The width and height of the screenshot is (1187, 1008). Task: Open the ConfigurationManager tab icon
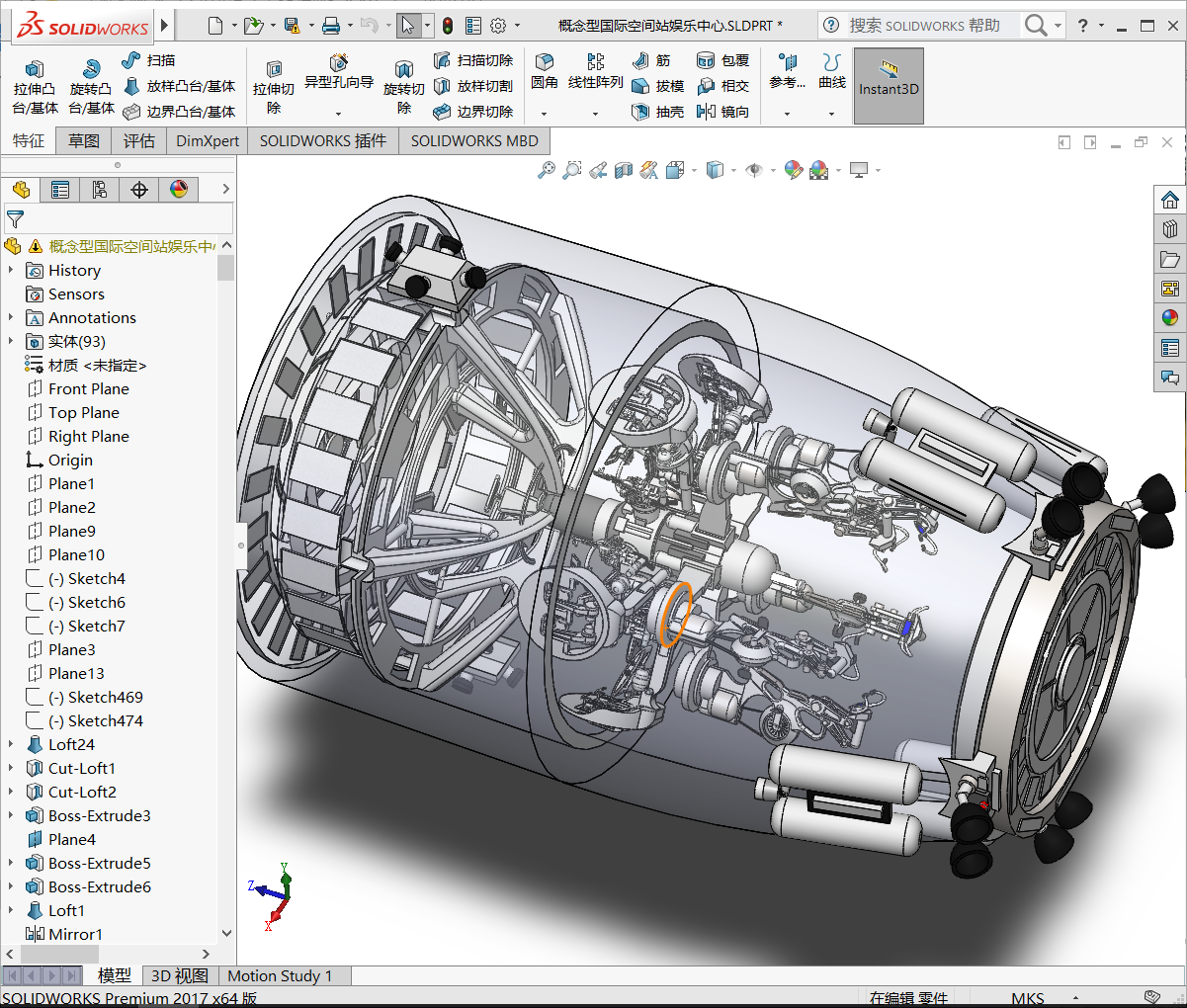[x=100, y=190]
